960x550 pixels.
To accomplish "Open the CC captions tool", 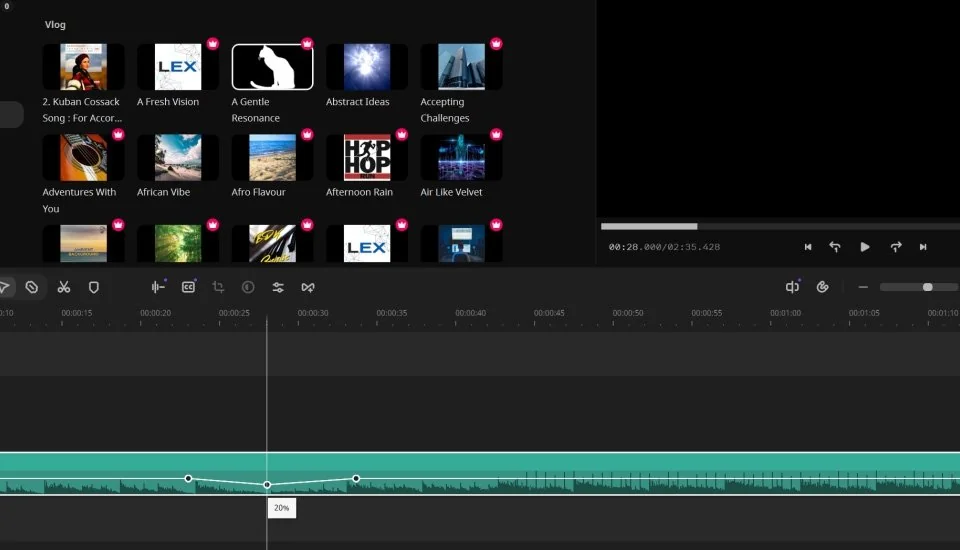I will (x=188, y=287).
